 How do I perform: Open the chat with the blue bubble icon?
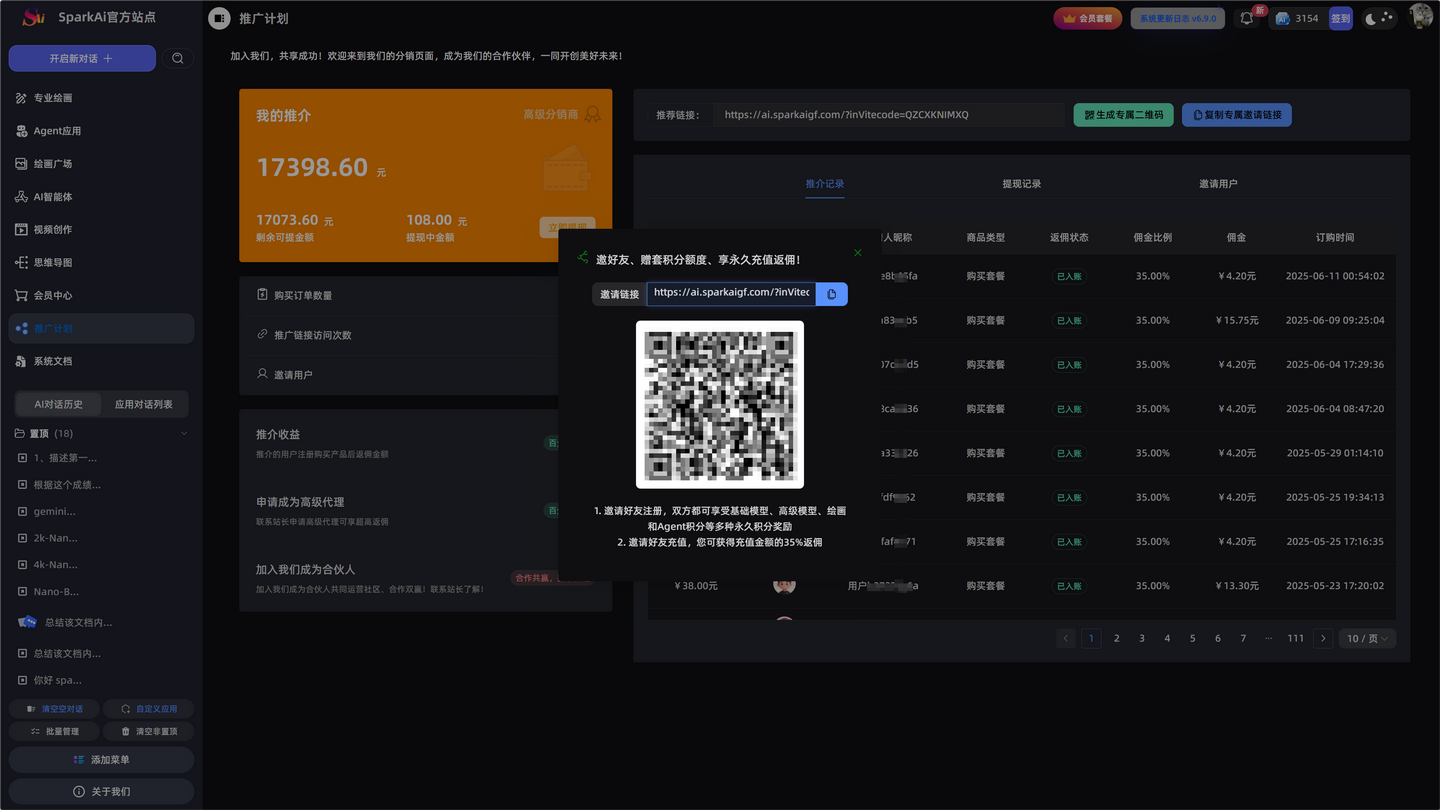point(101,622)
